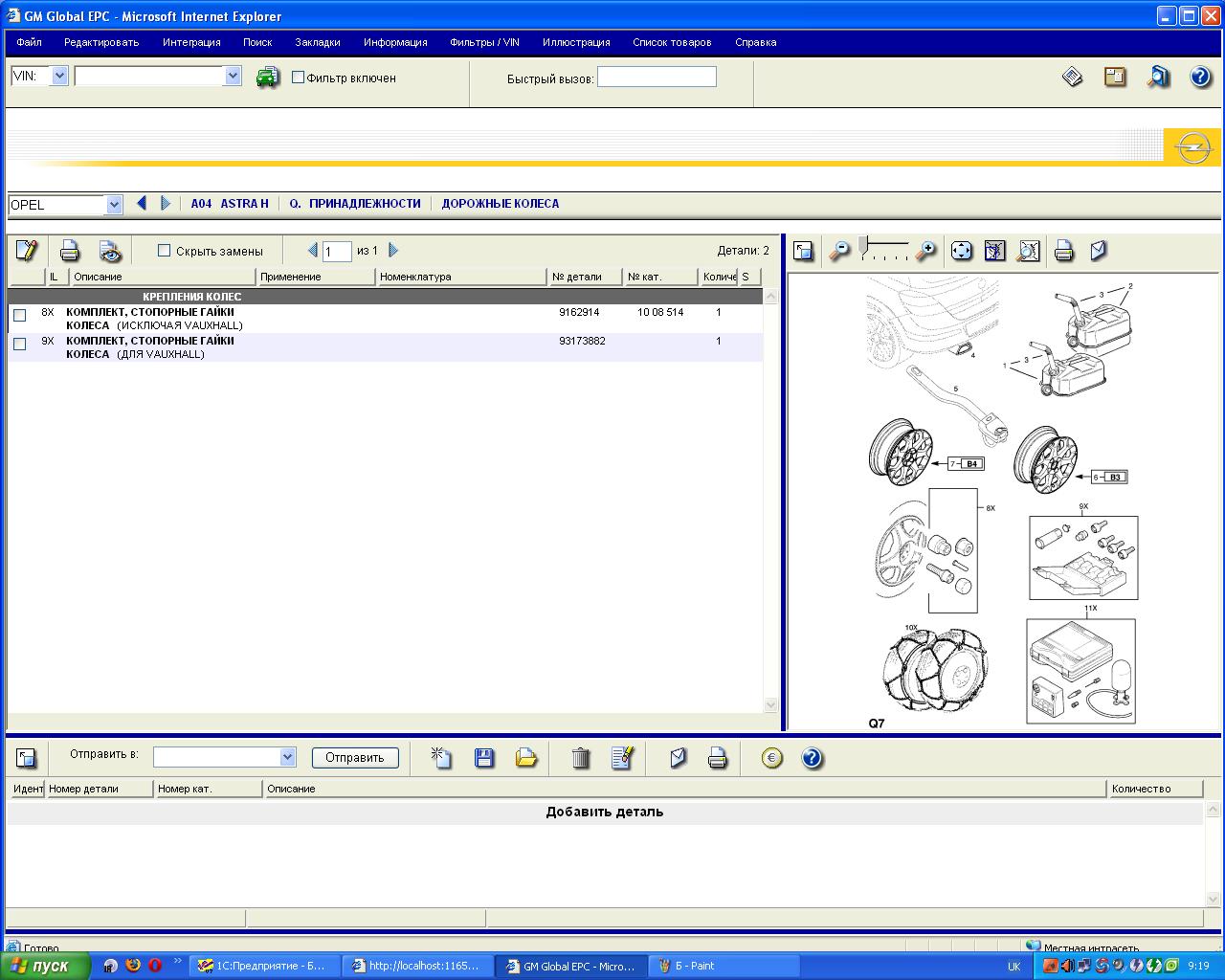The height and width of the screenshot is (980, 1225).
Task: Click the green car VIN search icon
Action: (267, 78)
